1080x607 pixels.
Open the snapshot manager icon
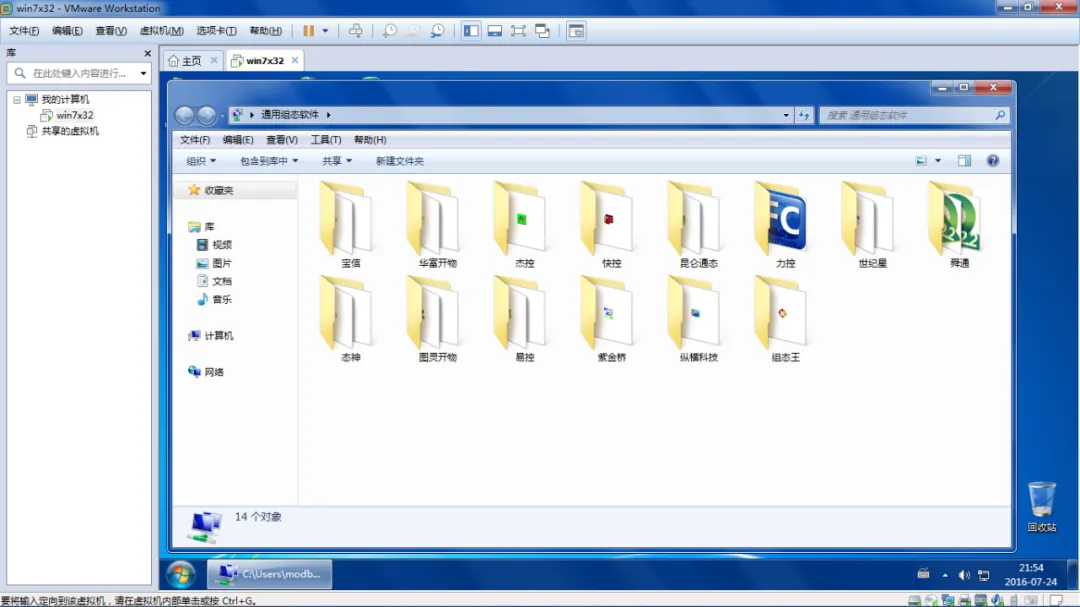437,30
